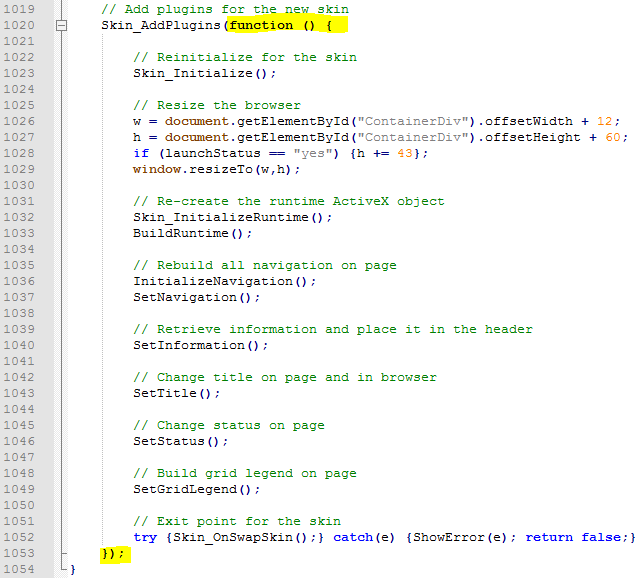Click the comment "// Resize the browser"
Screen dimensions: 642x578
(x=217, y=105)
